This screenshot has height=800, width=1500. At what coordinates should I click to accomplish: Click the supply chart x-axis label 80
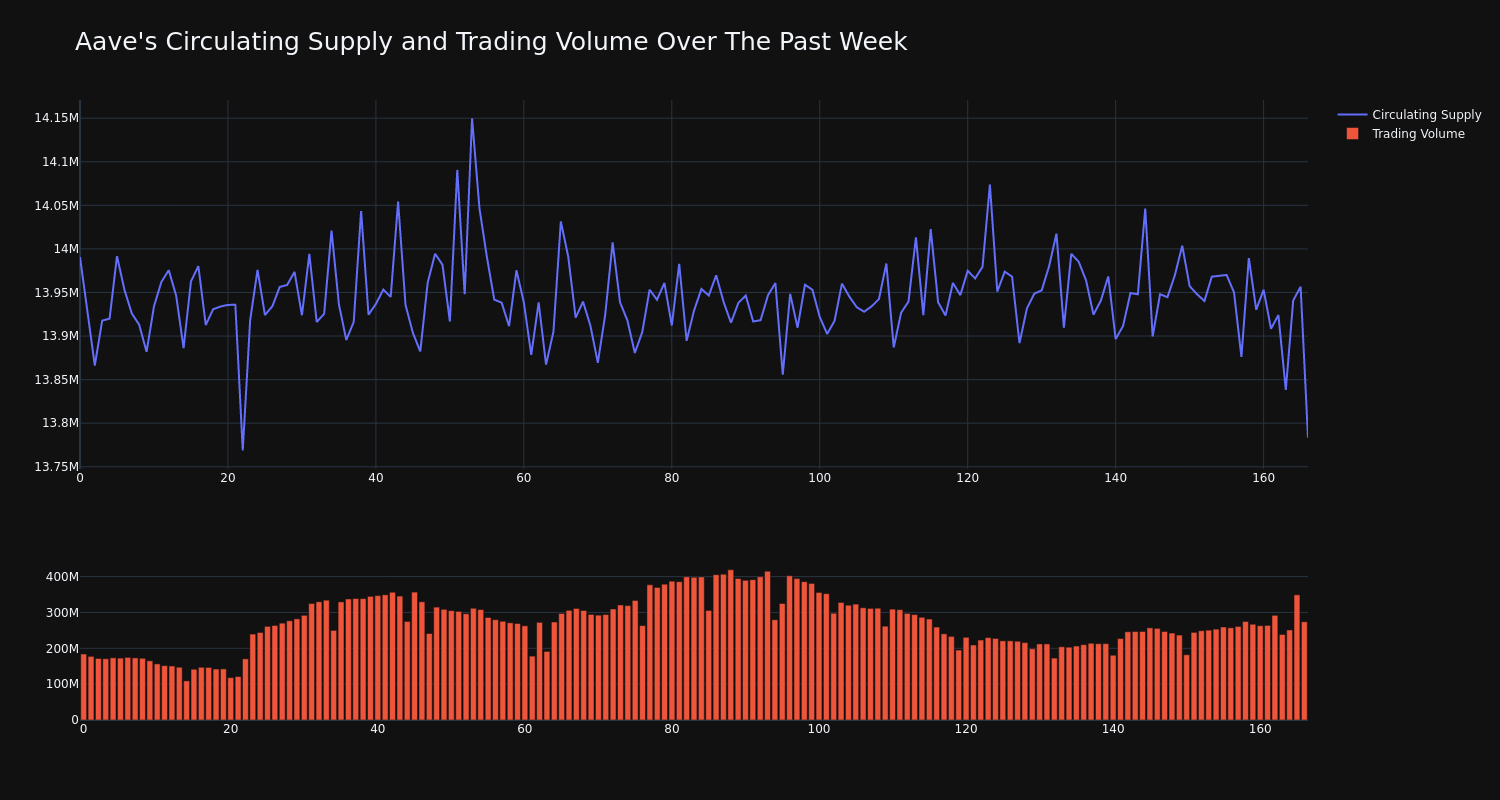[x=672, y=478]
